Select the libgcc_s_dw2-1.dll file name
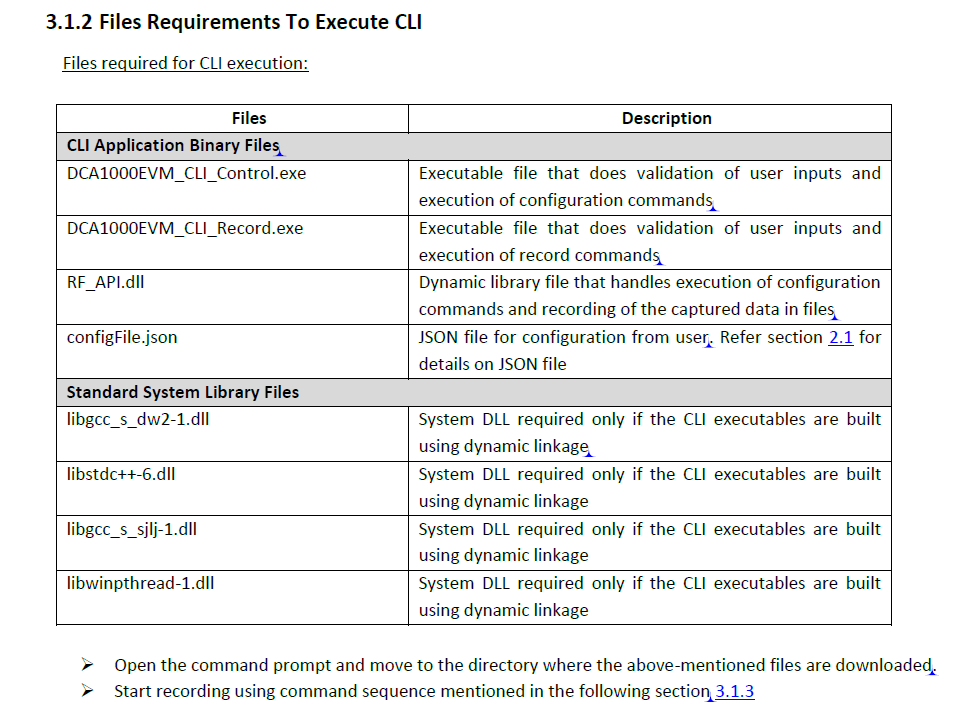This screenshot has height=718, width=967. pos(138,419)
